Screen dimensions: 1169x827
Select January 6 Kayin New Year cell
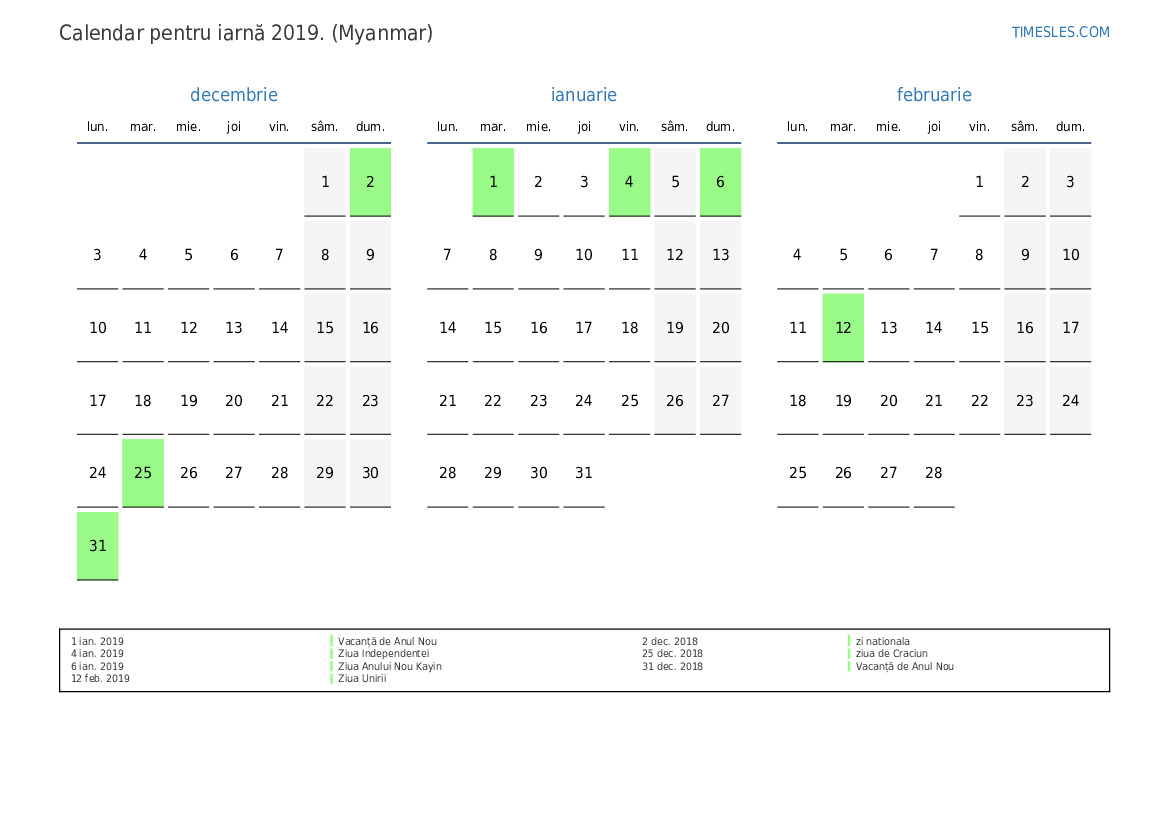pyautogui.click(x=720, y=182)
